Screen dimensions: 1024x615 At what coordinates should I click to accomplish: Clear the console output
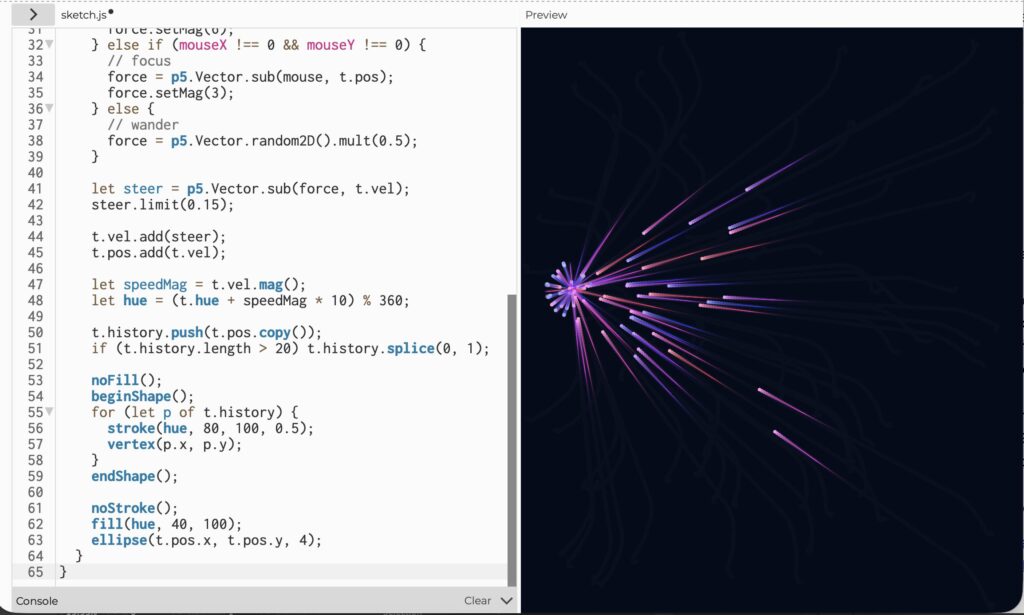pyautogui.click(x=477, y=600)
